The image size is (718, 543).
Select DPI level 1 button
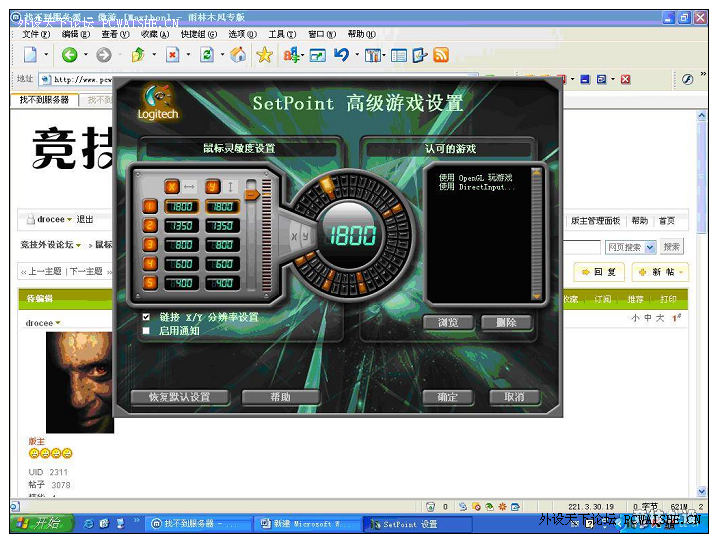(150, 207)
